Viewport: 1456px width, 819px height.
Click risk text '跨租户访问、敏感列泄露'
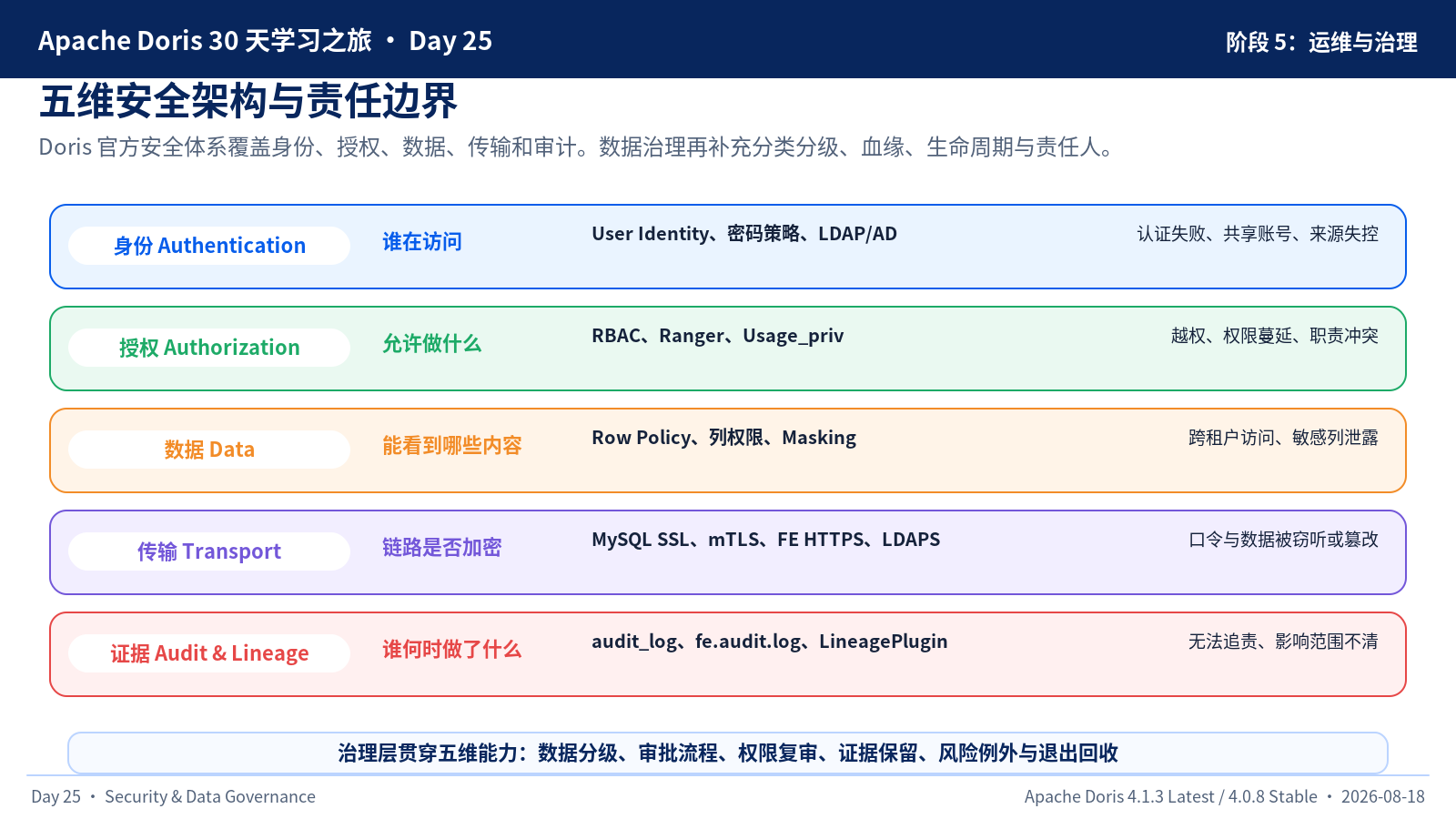tap(1283, 438)
